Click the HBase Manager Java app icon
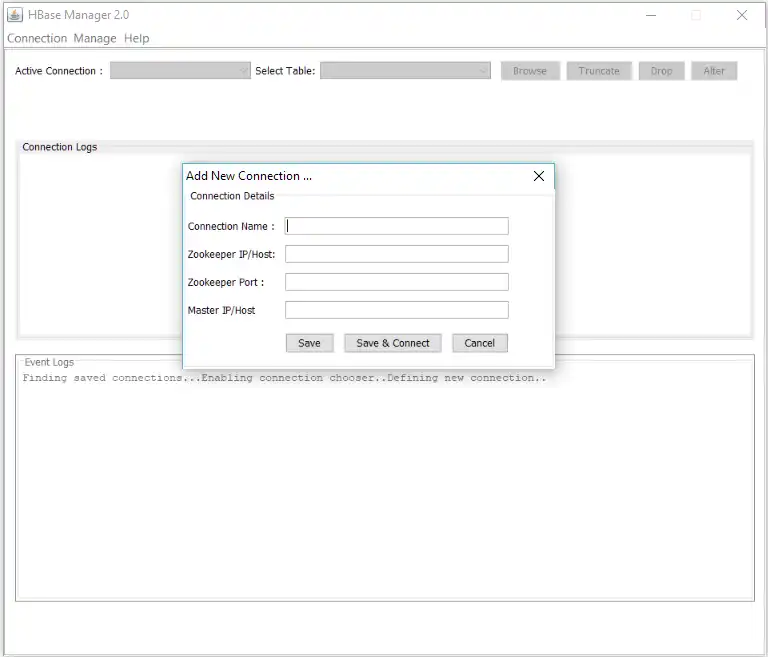 [x=15, y=15]
